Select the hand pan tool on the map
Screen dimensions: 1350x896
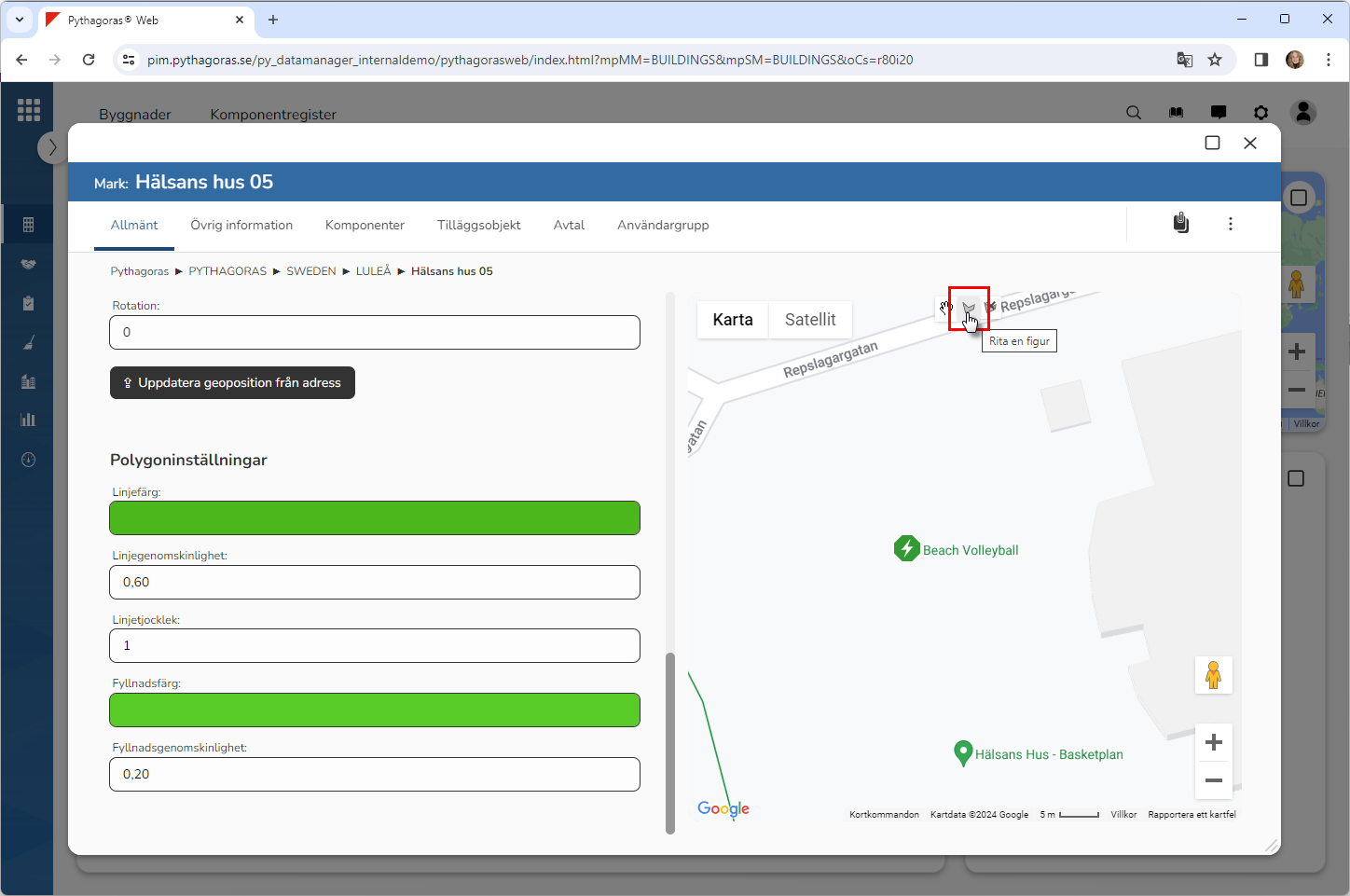point(946,308)
